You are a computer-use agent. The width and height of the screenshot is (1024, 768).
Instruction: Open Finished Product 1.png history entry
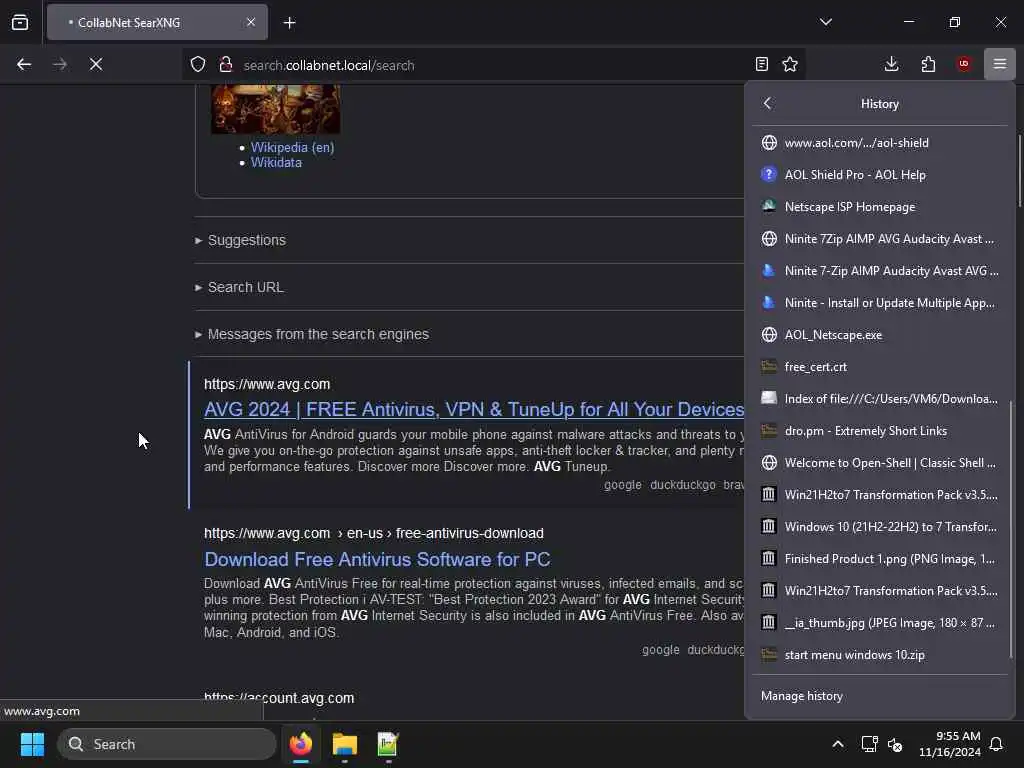click(x=880, y=558)
